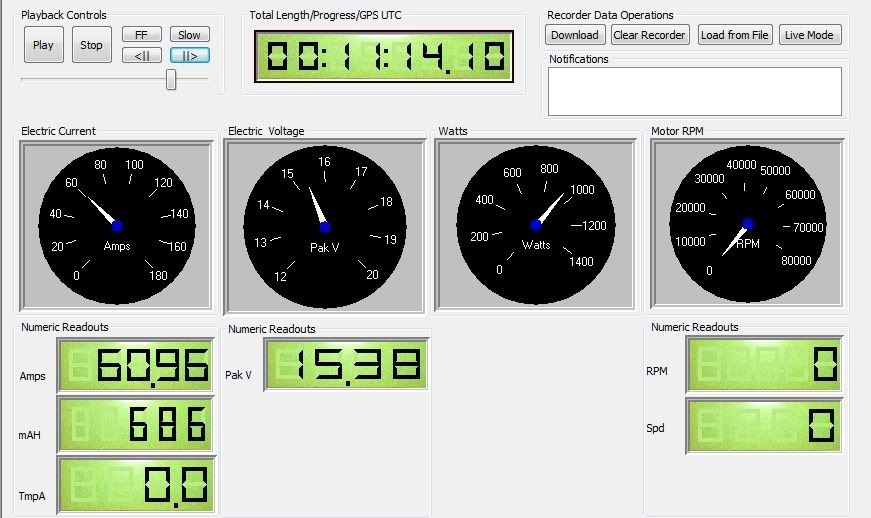871x518 pixels.
Task: Click the Amps numeric readout display
Action: point(134,367)
